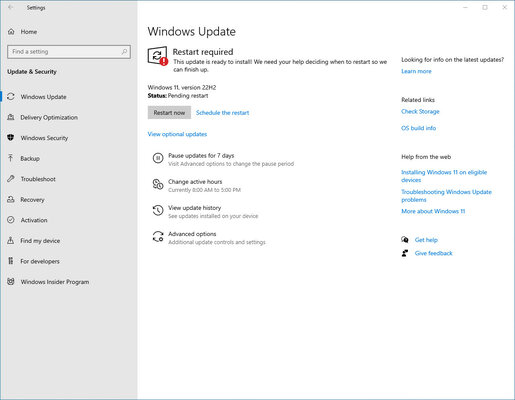Screen dimensions: 515x400
Task: Go to Windows Security section
Action: (x=44, y=138)
